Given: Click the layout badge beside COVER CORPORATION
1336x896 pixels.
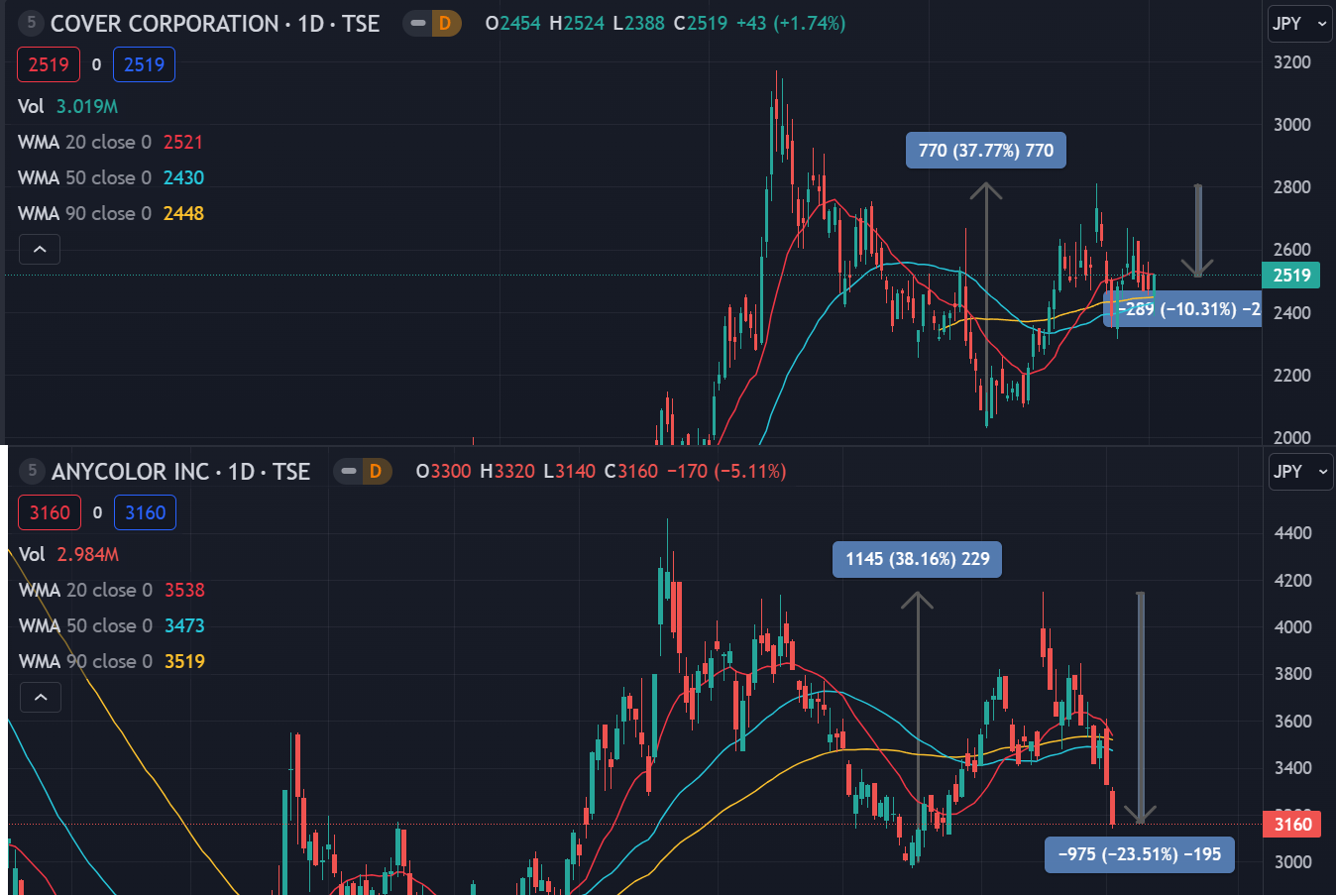Looking at the screenshot, I should pyautogui.click(x=31, y=23).
